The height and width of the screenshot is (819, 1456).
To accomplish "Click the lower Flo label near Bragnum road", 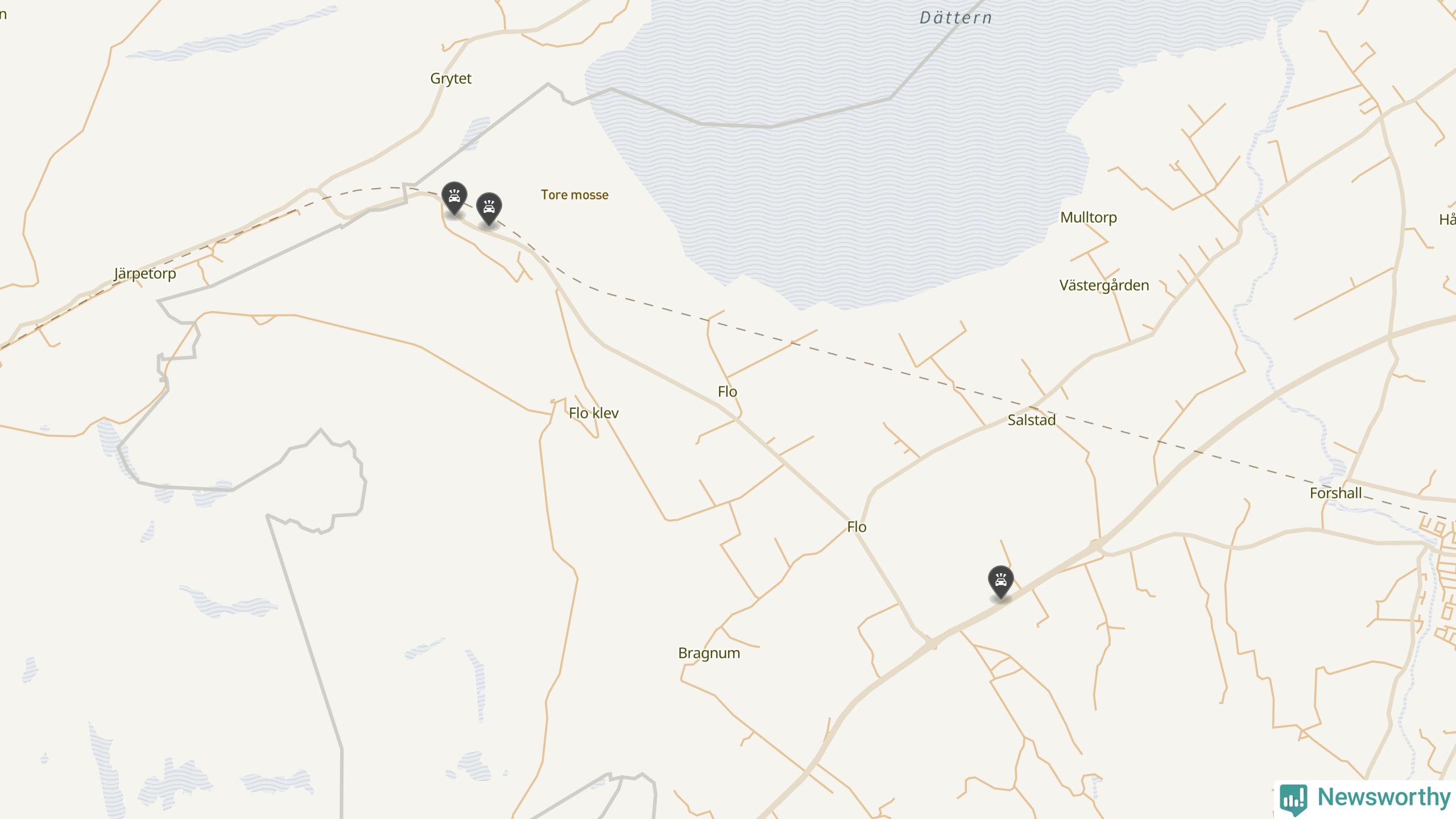I will 857,527.
